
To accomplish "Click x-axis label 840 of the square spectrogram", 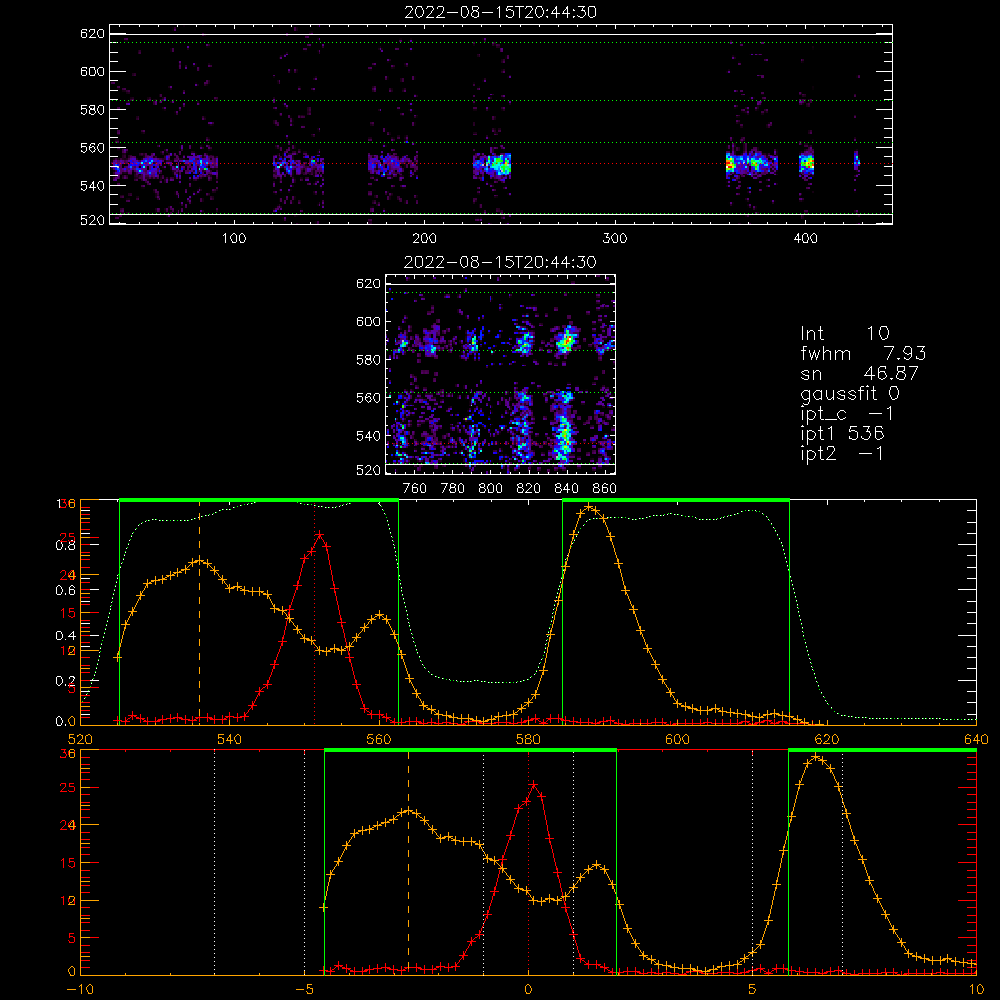I will (x=566, y=489).
